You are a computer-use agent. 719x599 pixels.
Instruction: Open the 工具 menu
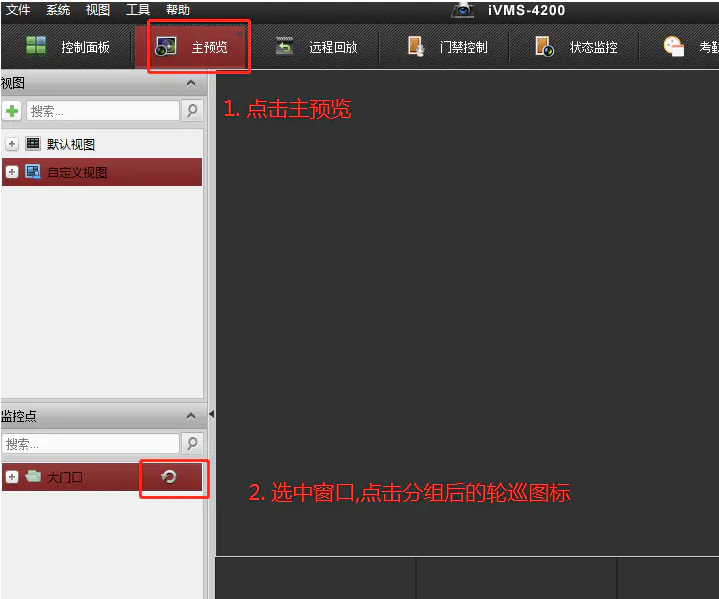(x=138, y=10)
